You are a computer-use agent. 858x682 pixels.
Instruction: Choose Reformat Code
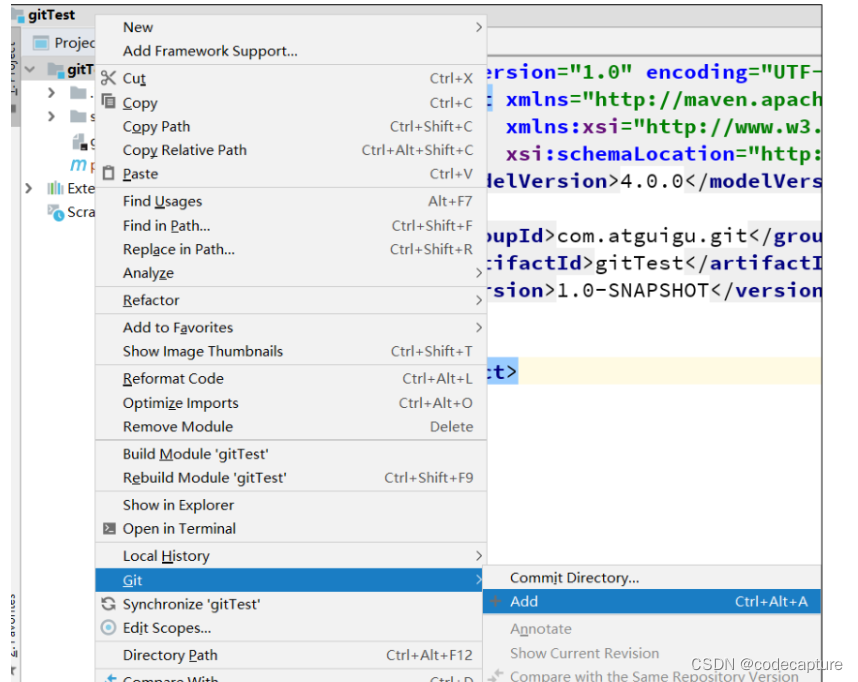[291, 378]
